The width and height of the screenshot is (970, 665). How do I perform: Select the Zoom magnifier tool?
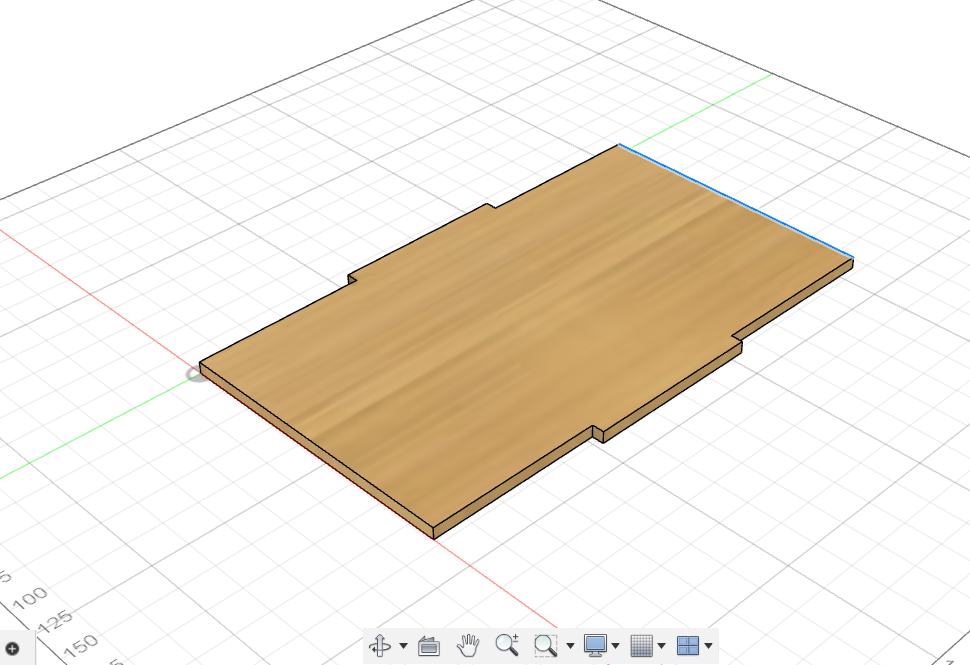(507, 645)
